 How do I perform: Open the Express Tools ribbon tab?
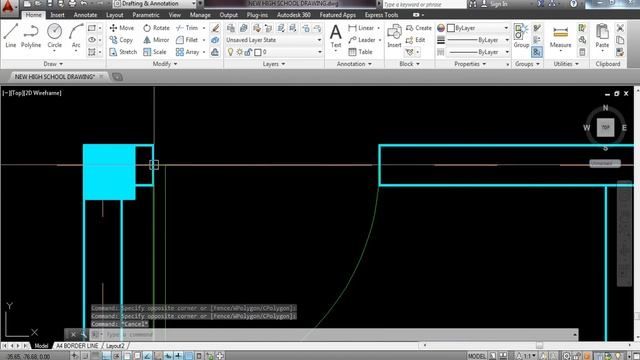[381, 15]
